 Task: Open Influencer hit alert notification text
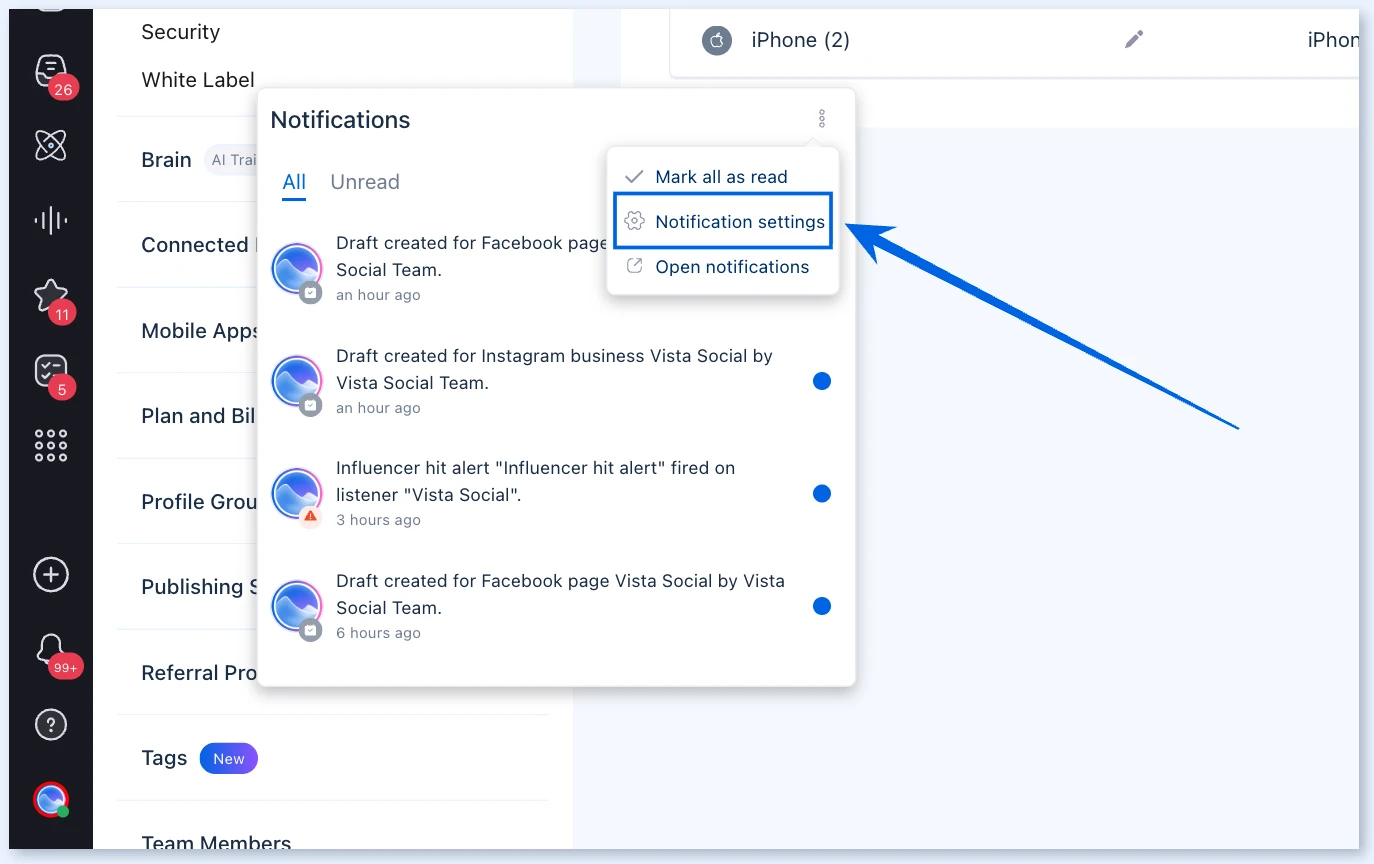535,481
